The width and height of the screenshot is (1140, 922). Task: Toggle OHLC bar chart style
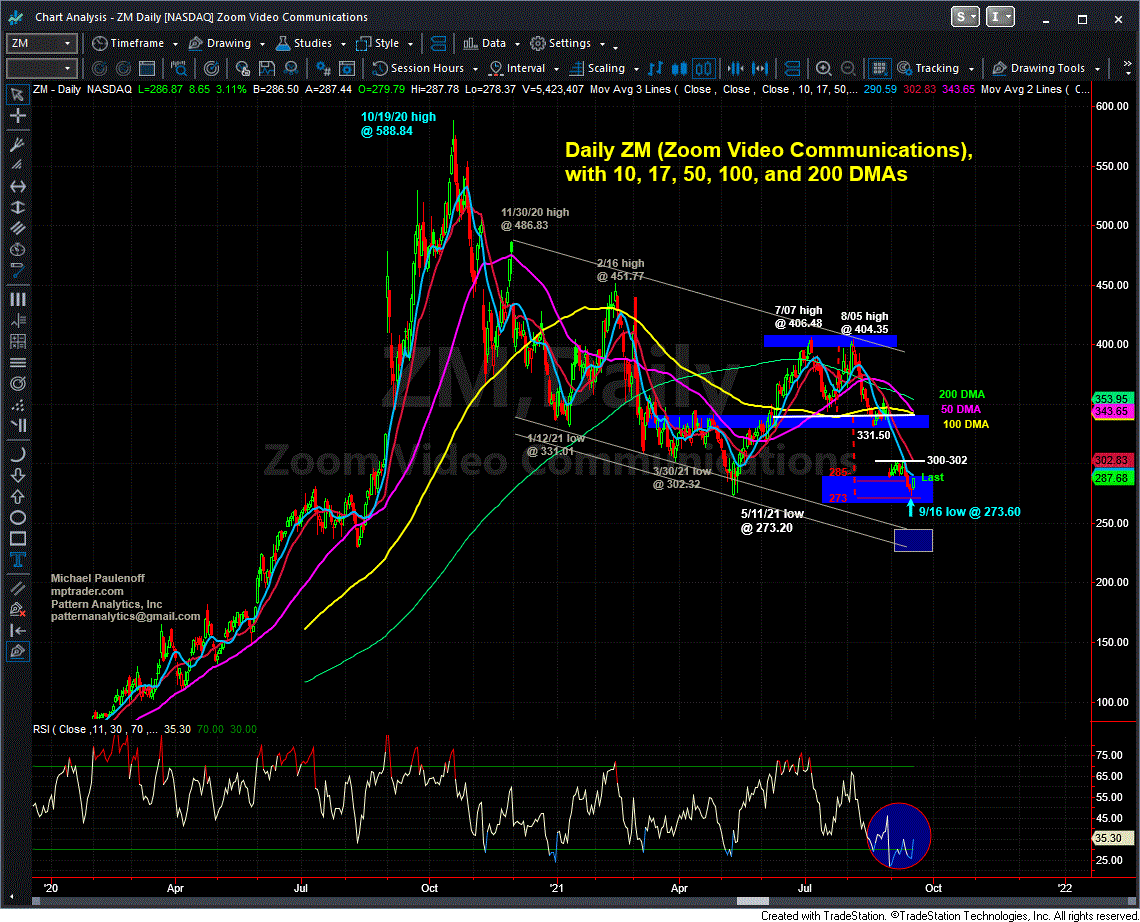click(x=655, y=68)
